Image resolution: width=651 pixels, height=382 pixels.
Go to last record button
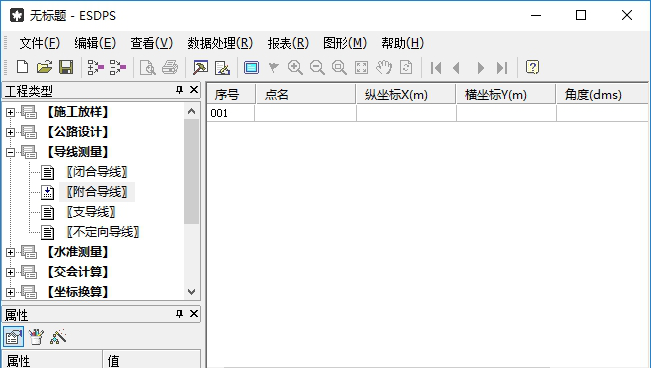[x=502, y=68]
